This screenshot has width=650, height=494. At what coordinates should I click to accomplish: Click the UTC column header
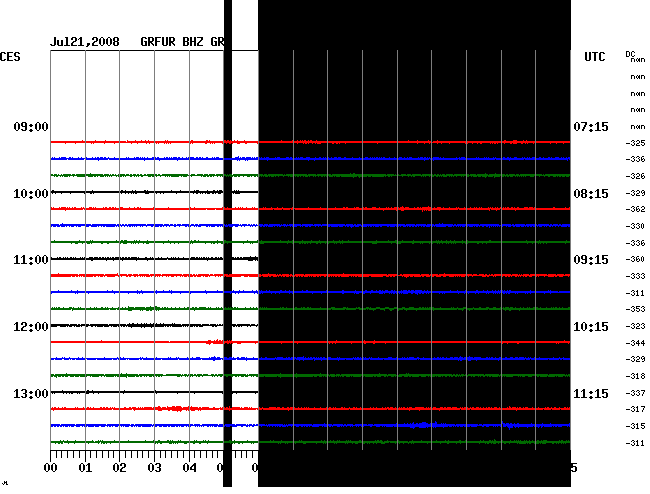point(594,57)
